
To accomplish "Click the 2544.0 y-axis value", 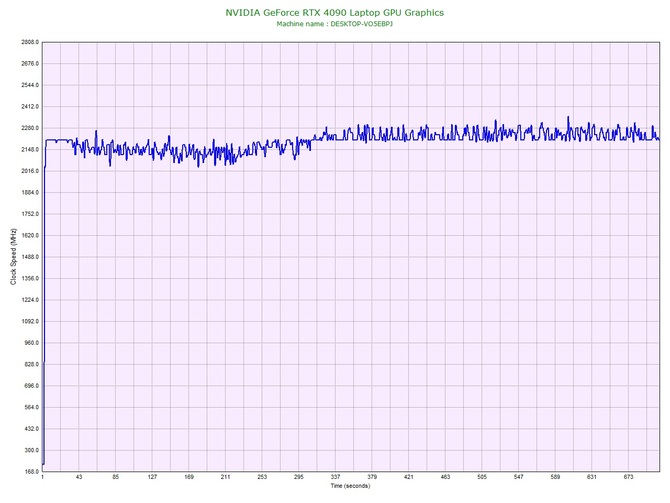I will (30, 85).
